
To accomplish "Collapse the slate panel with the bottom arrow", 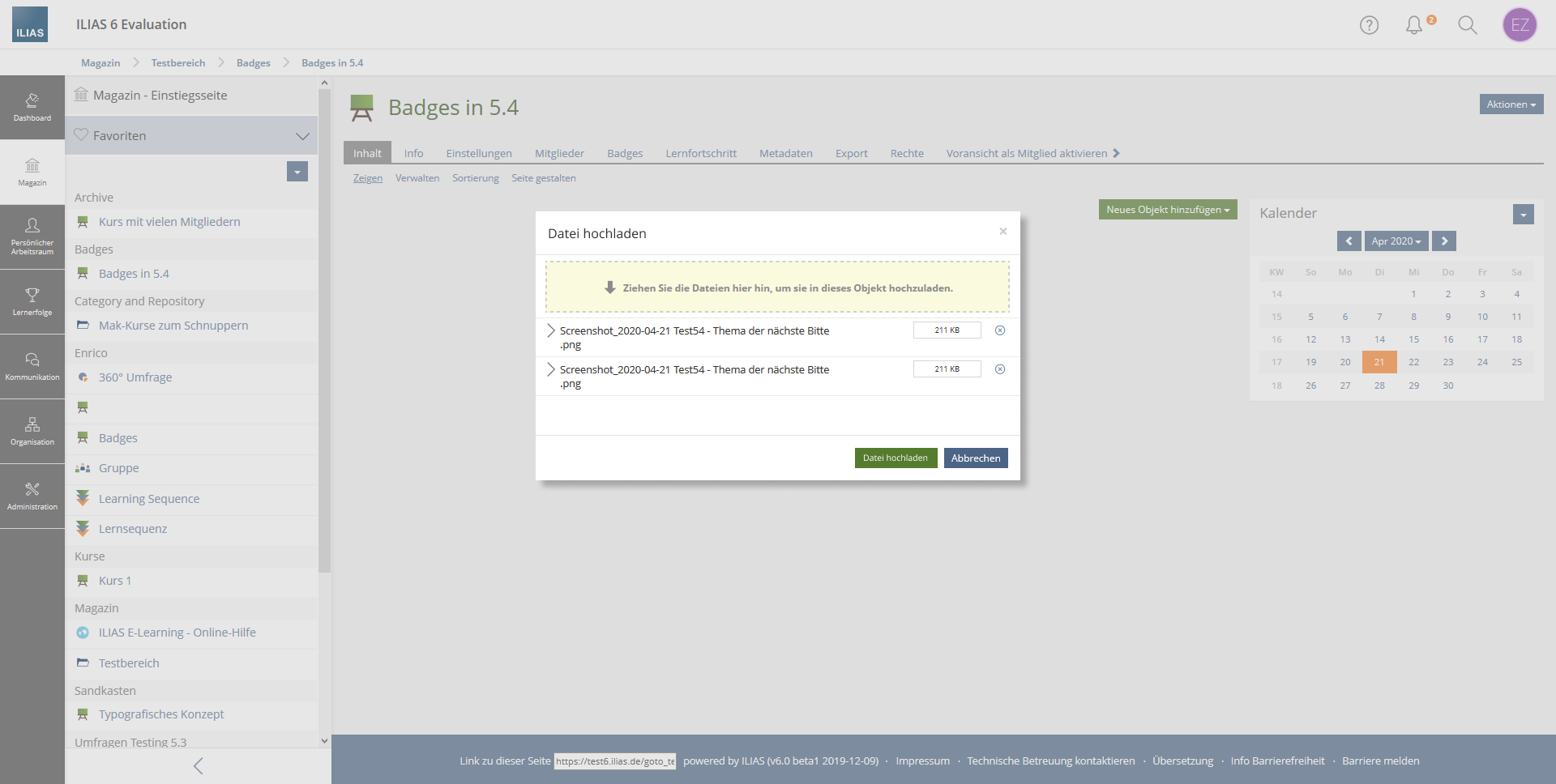I will tap(198, 766).
